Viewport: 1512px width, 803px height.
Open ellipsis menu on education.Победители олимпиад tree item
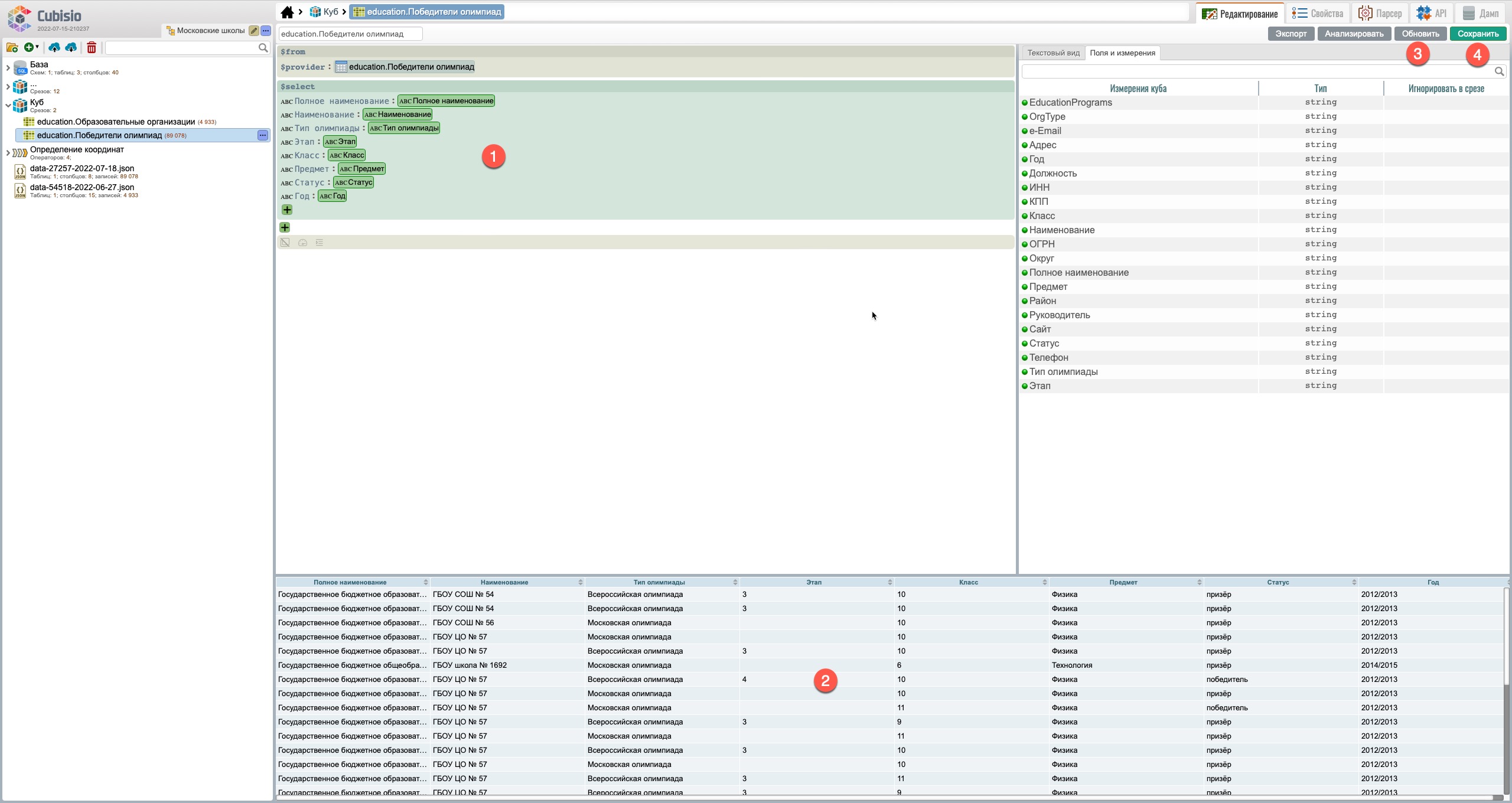click(x=263, y=135)
